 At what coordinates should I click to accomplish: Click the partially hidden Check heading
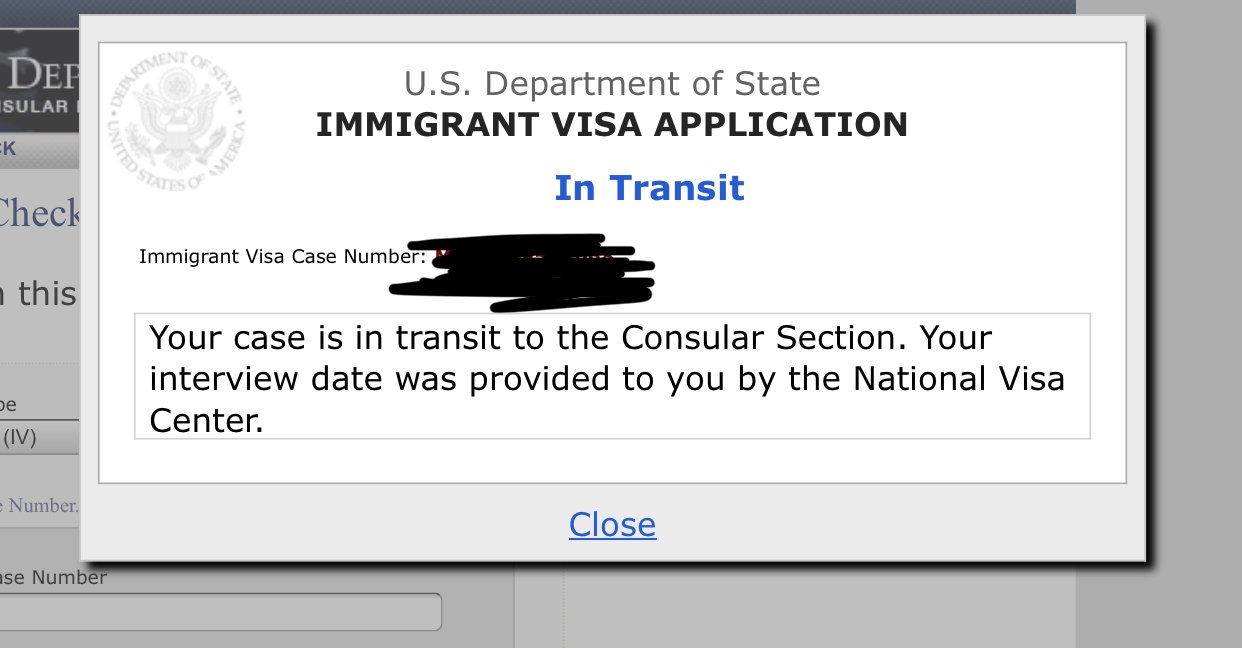coord(40,212)
